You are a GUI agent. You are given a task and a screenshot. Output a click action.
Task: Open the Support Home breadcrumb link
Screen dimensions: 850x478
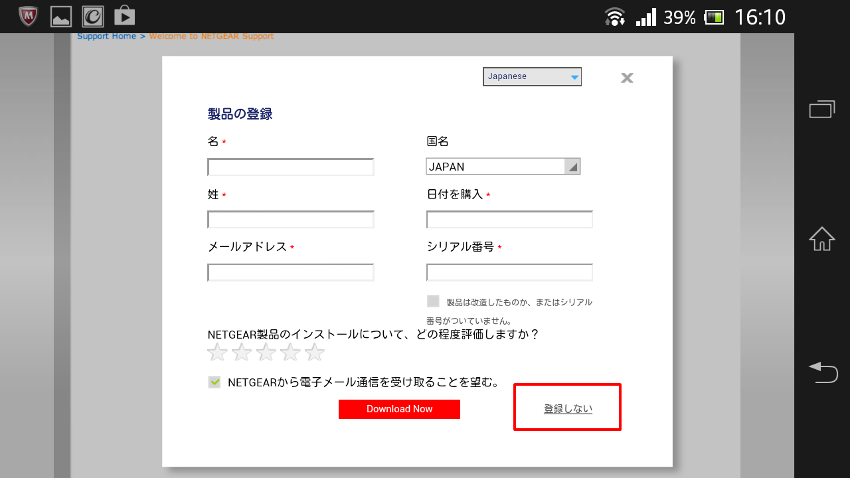click(107, 36)
